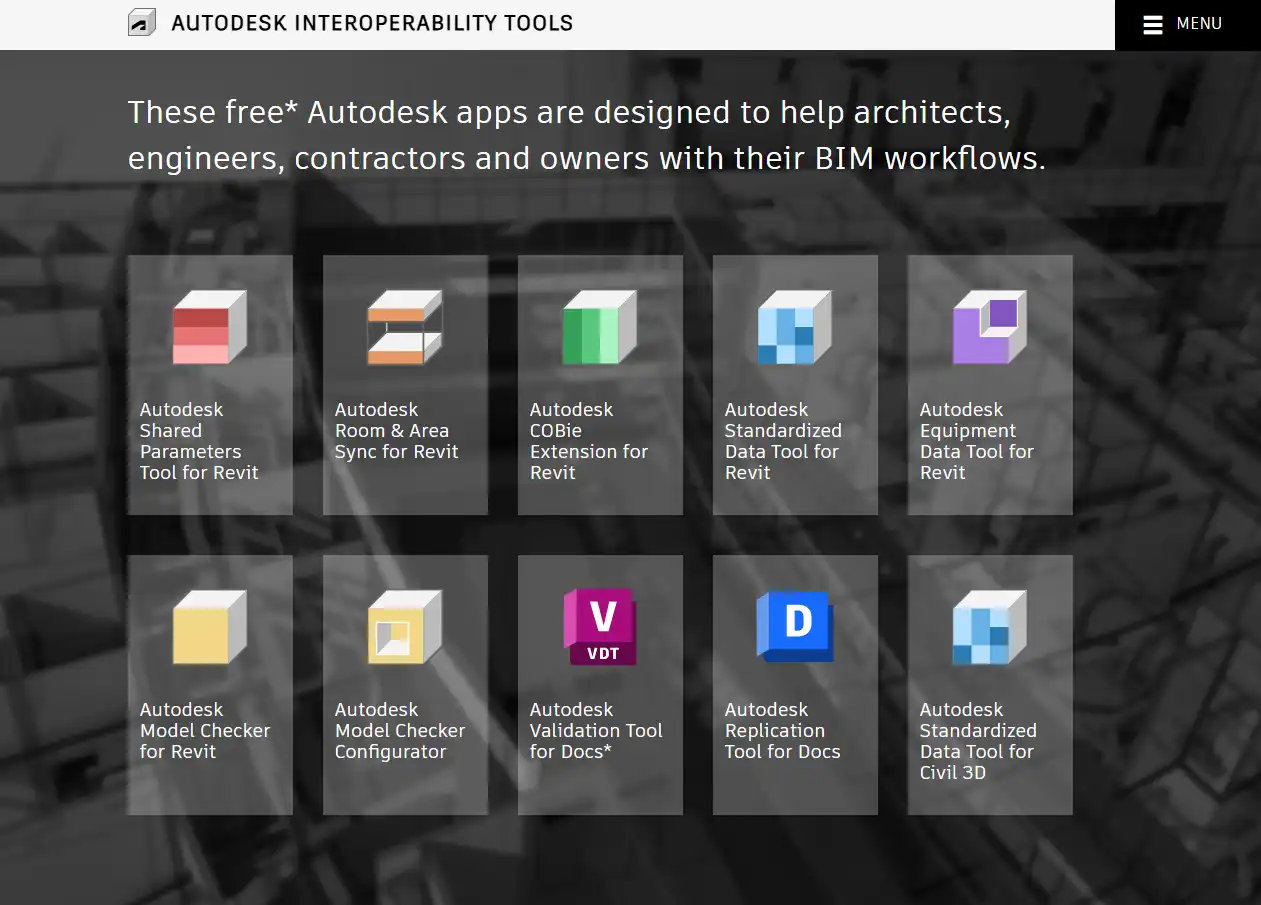The image size is (1261, 905).
Task: Click the COBie Extension green cube icon
Action: click(599, 327)
